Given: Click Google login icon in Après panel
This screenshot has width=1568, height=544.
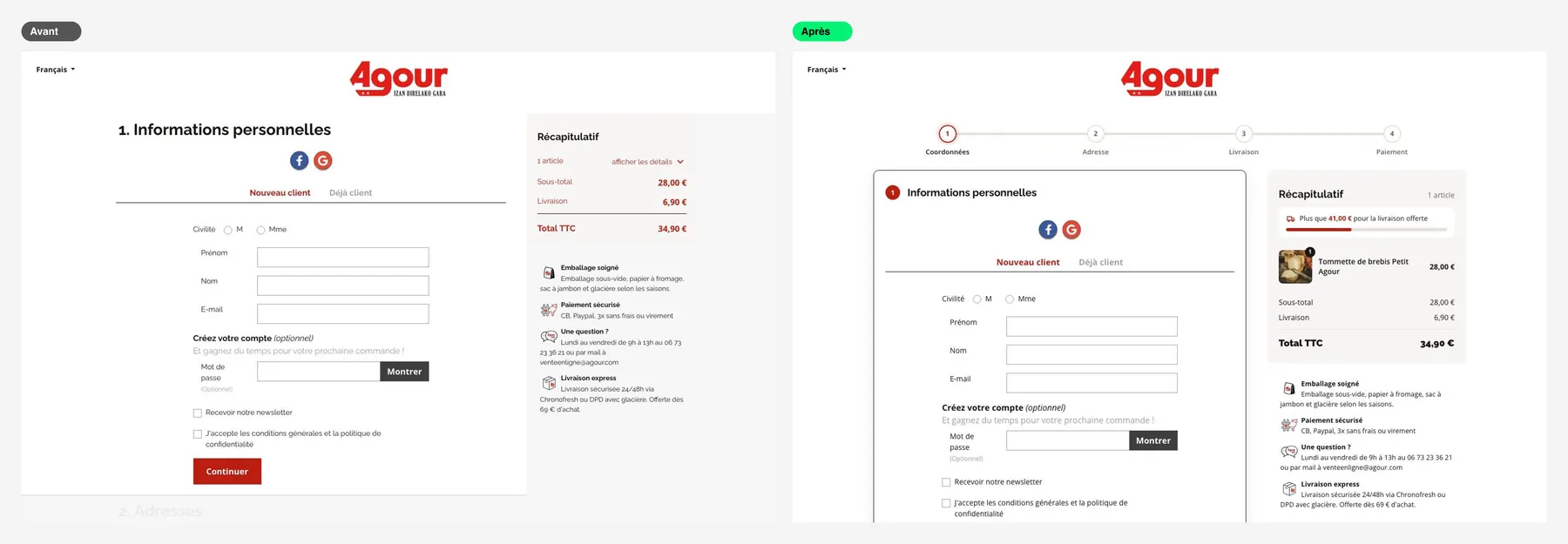Looking at the screenshot, I should (1071, 230).
